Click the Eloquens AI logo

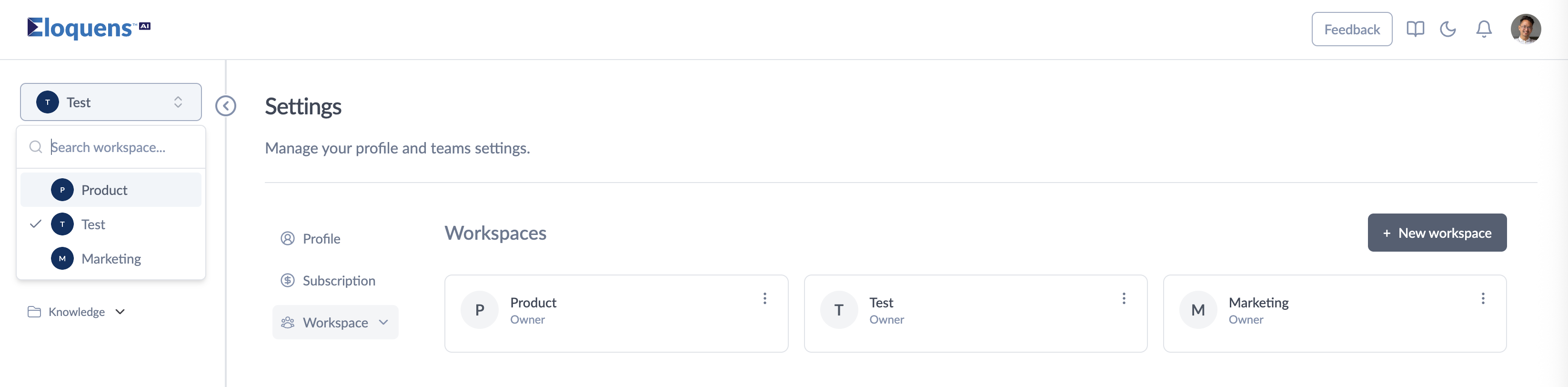click(x=89, y=28)
